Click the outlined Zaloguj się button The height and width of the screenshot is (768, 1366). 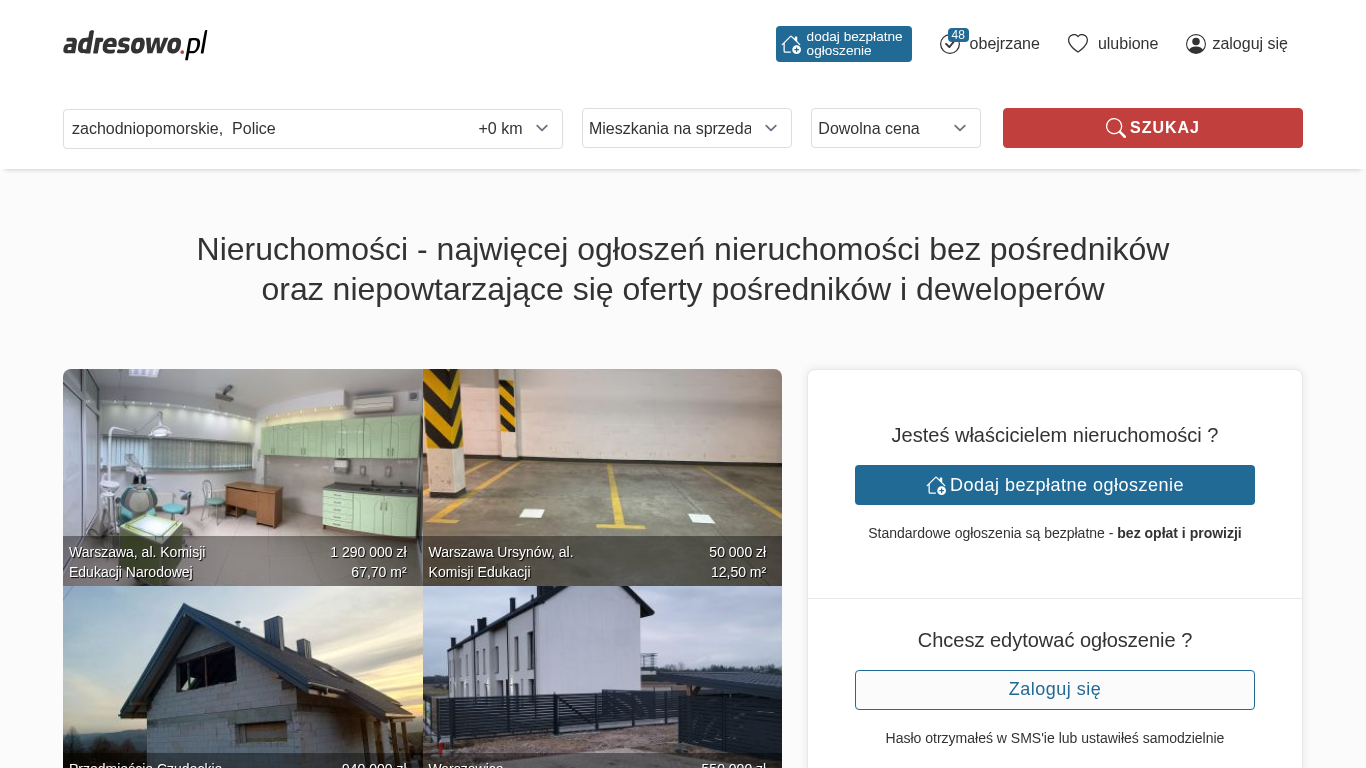[x=1054, y=690]
